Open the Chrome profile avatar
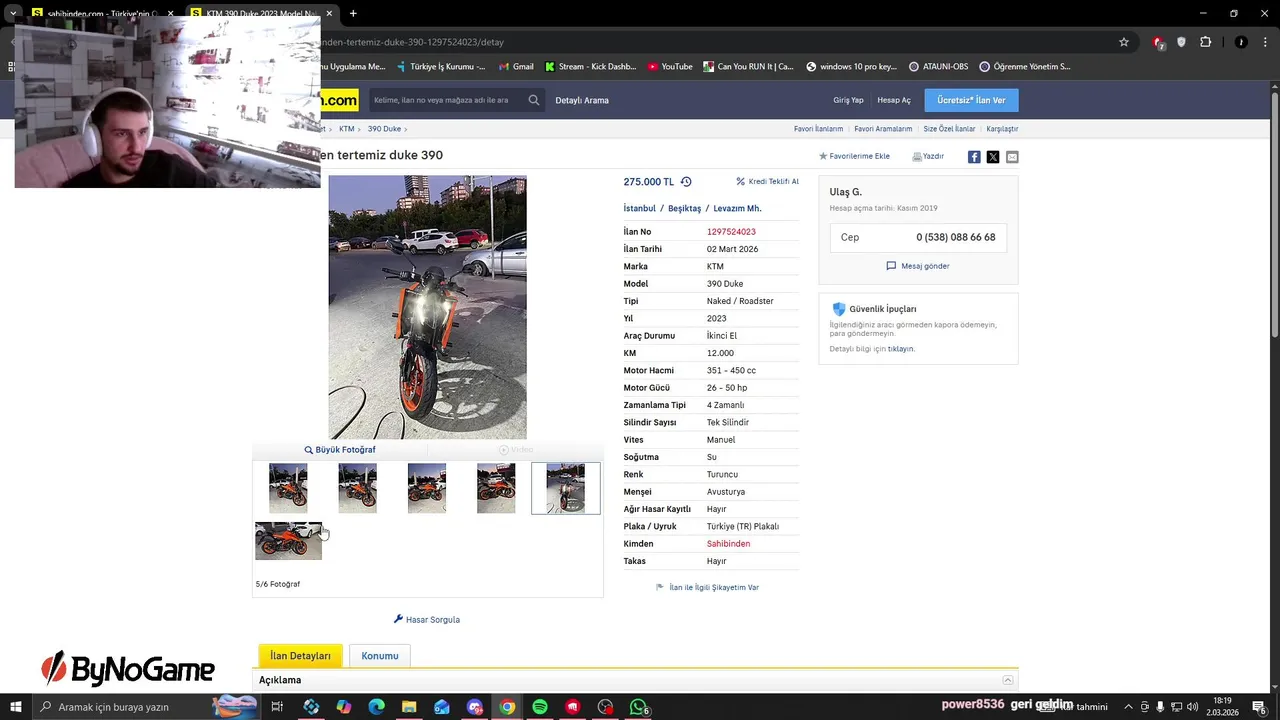 click(x=1241, y=42)
